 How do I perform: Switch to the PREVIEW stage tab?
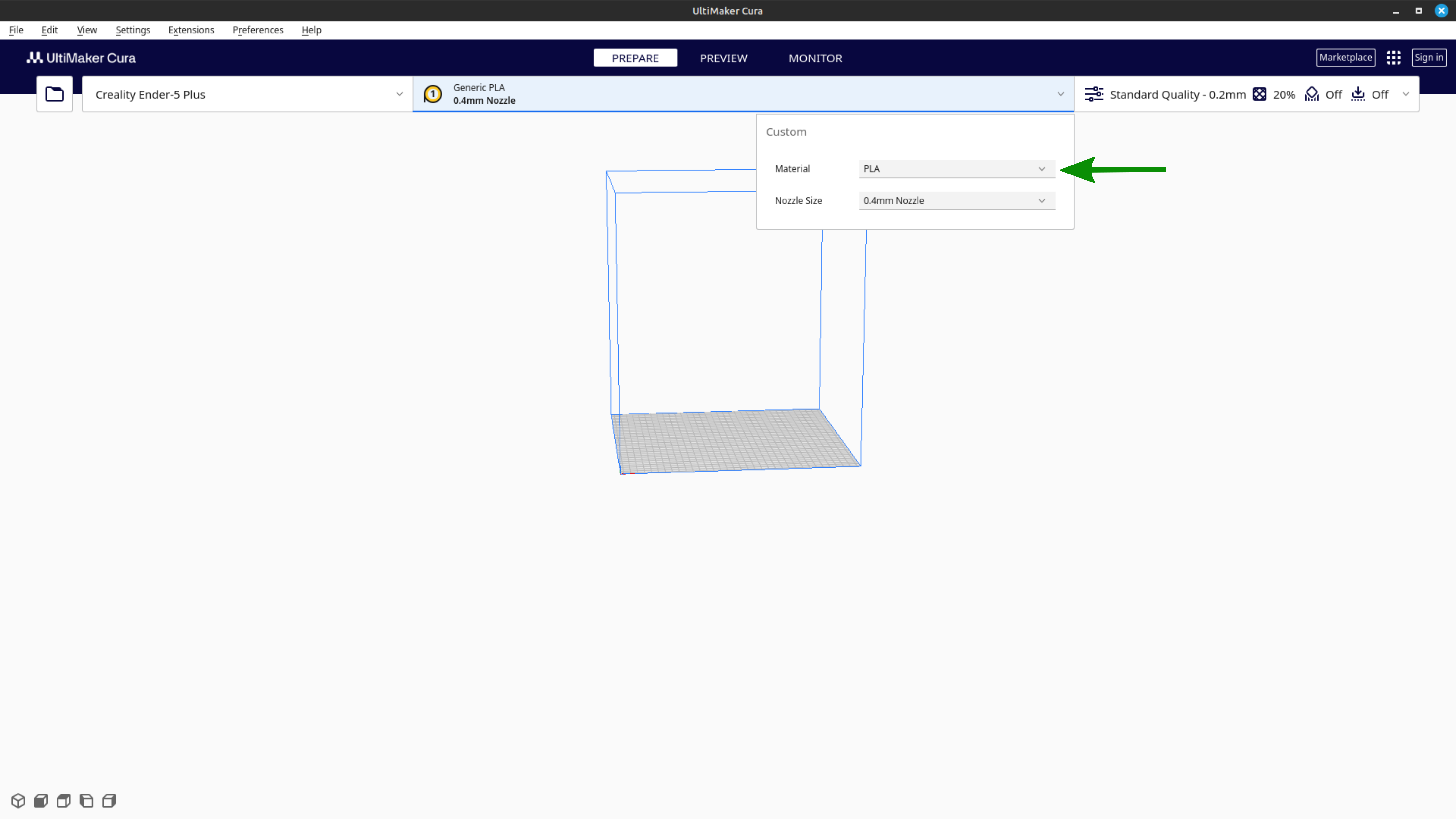tap(723, 58)
